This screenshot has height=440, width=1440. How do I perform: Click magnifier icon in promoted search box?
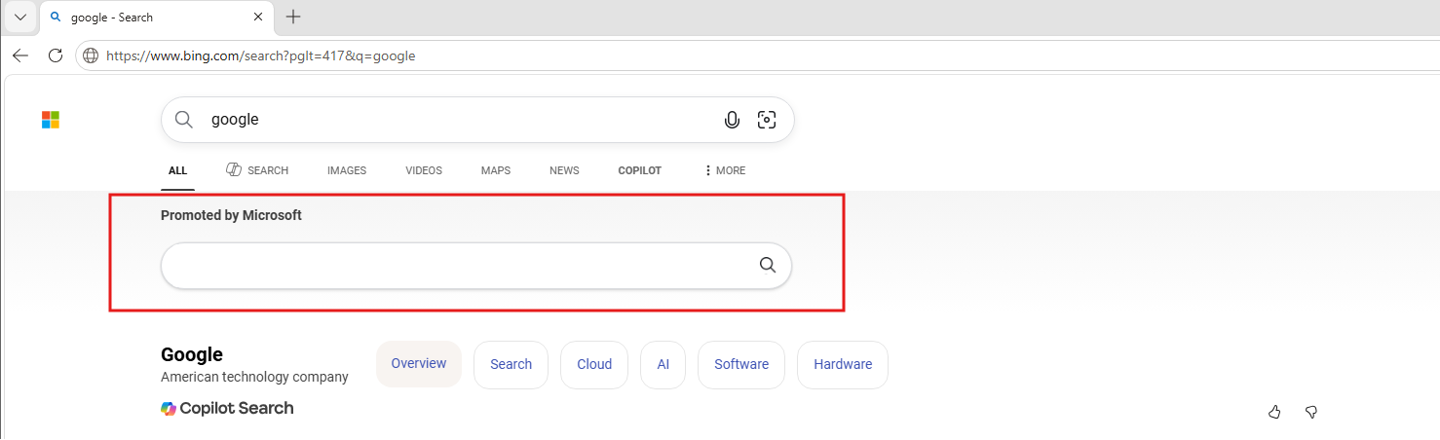click(767, 265)
